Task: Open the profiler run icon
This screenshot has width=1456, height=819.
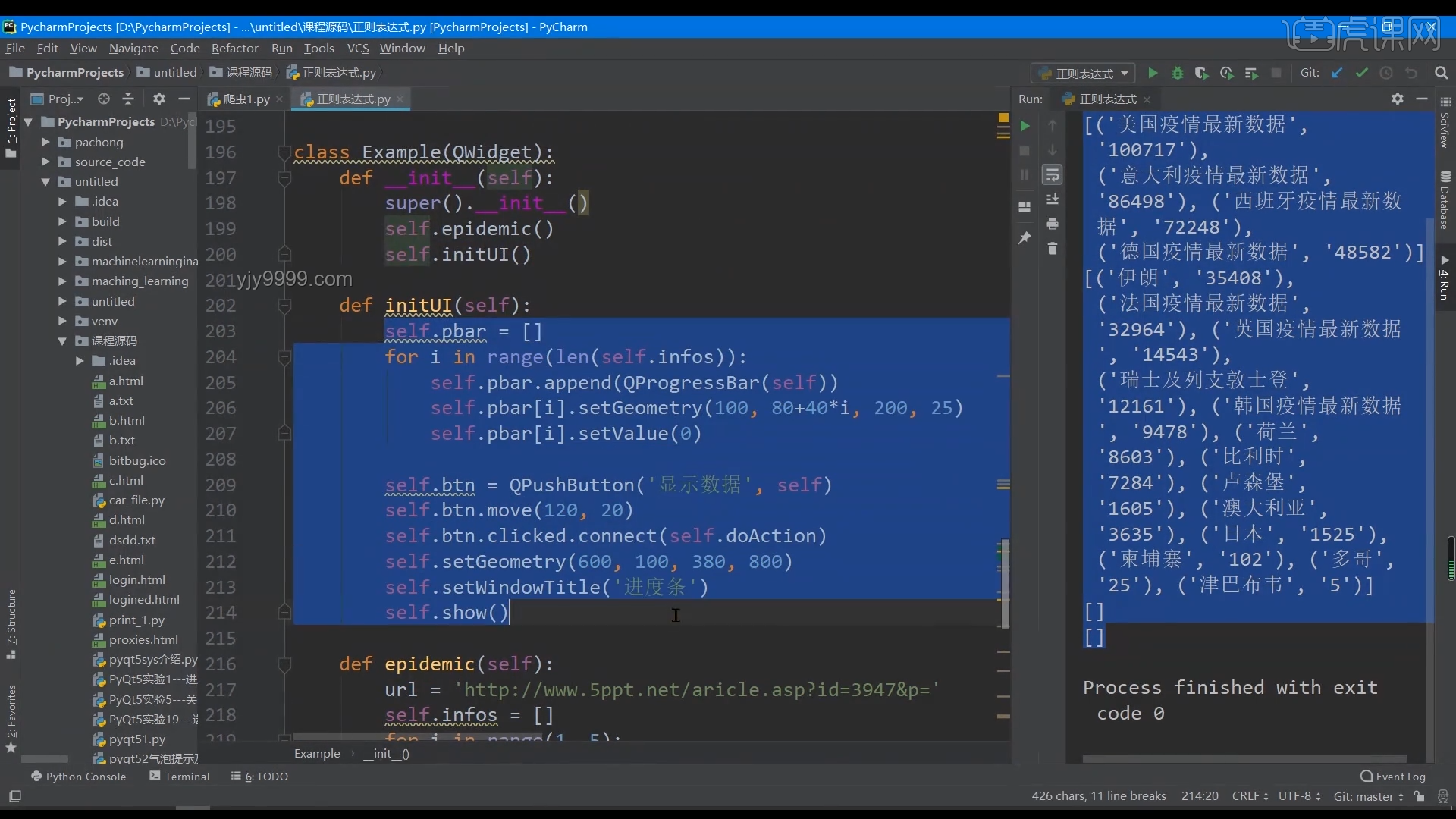Action: point(1226,73)
